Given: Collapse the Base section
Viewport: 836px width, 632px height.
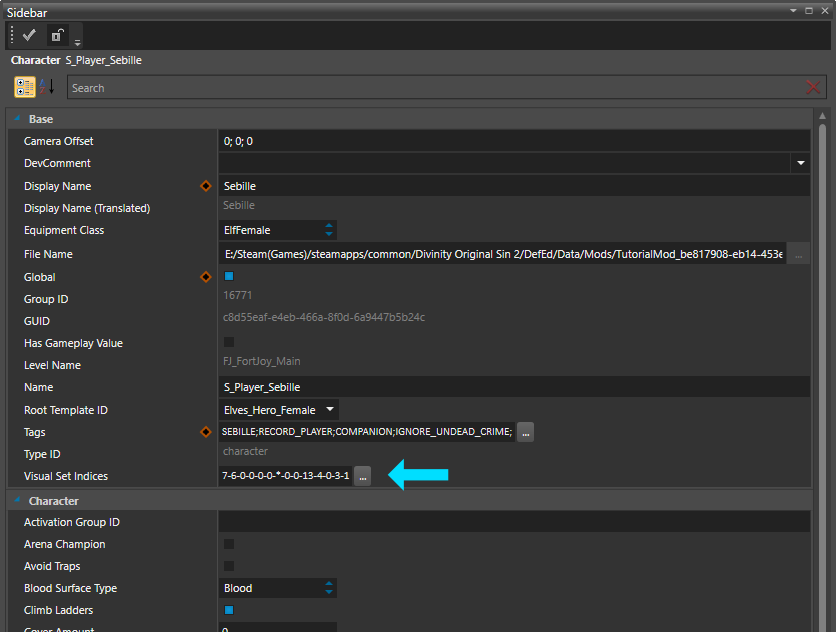Looking at the screenshot, I should click(17, 118).
